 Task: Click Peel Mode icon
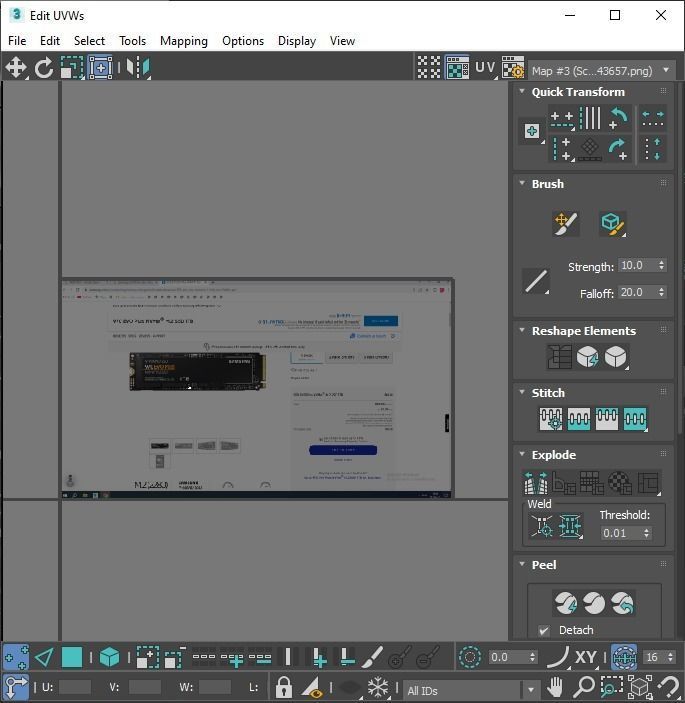[594, 603]
